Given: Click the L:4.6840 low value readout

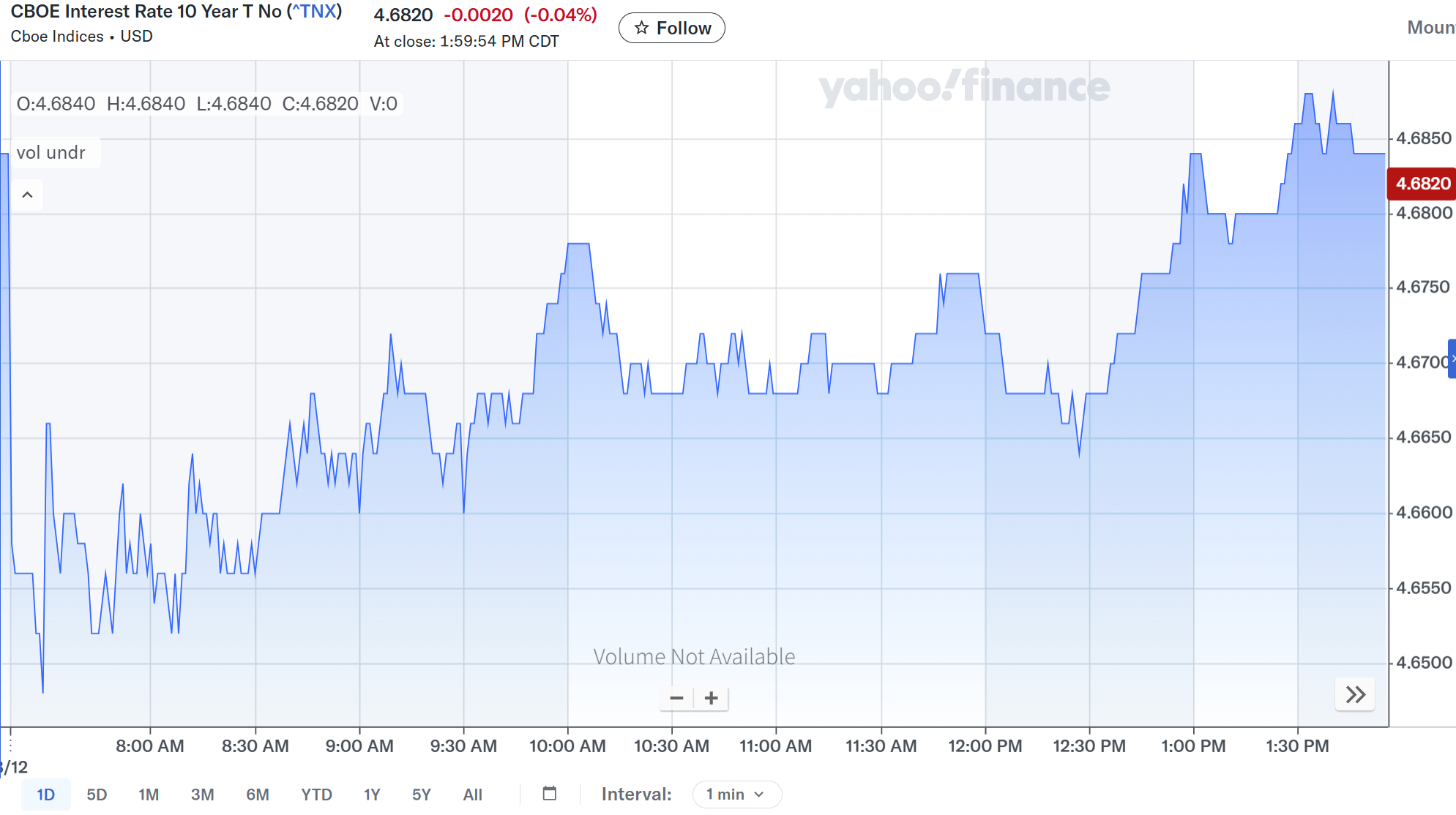Looking at the screenshot, I should click(234, 104).
